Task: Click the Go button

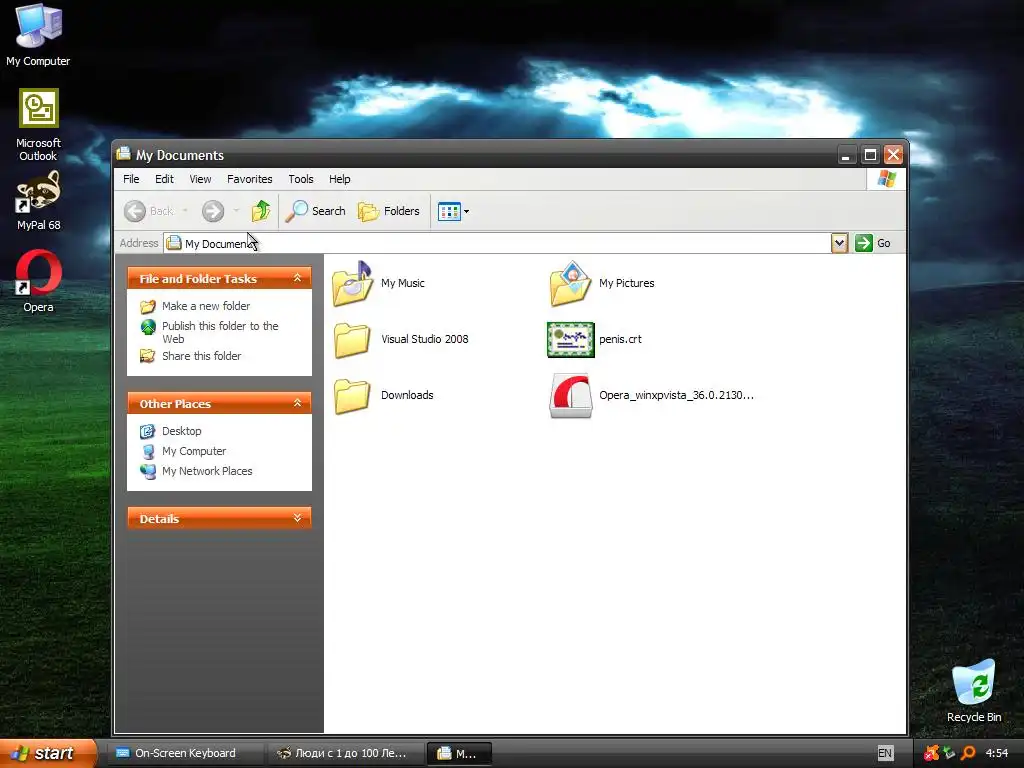Action: click(873, 243)
